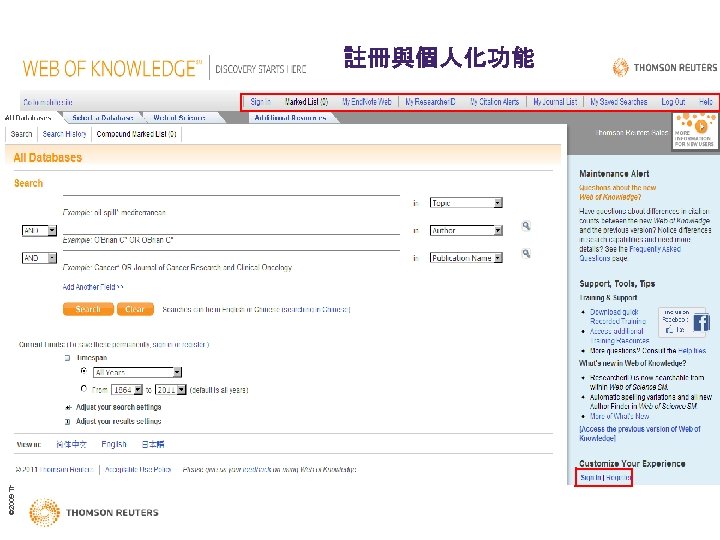The height and width of the screenshot is (540, 720).
Task: Open More of What's New link
Action: tap(619, 416)
